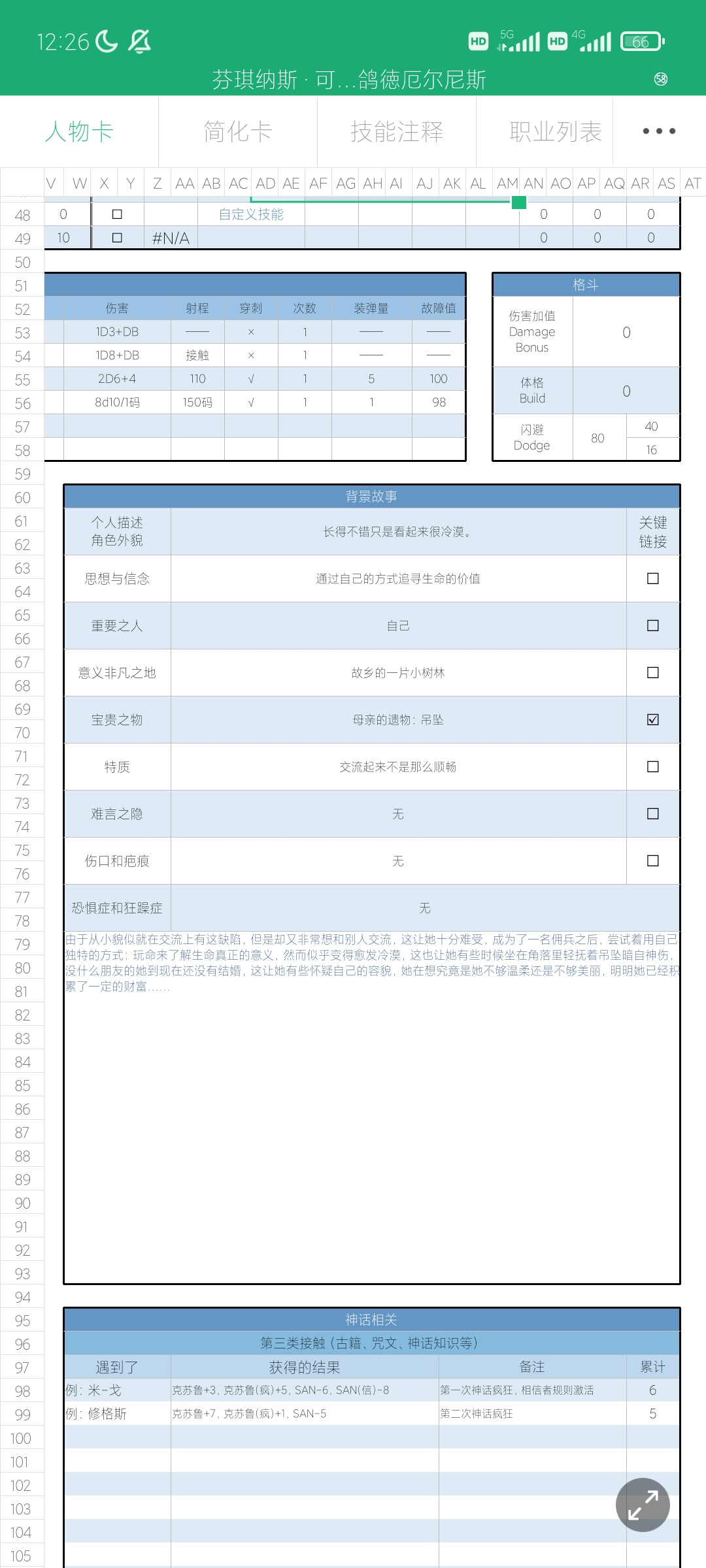Tap the small circled icon beside the title

coord(661,79)
